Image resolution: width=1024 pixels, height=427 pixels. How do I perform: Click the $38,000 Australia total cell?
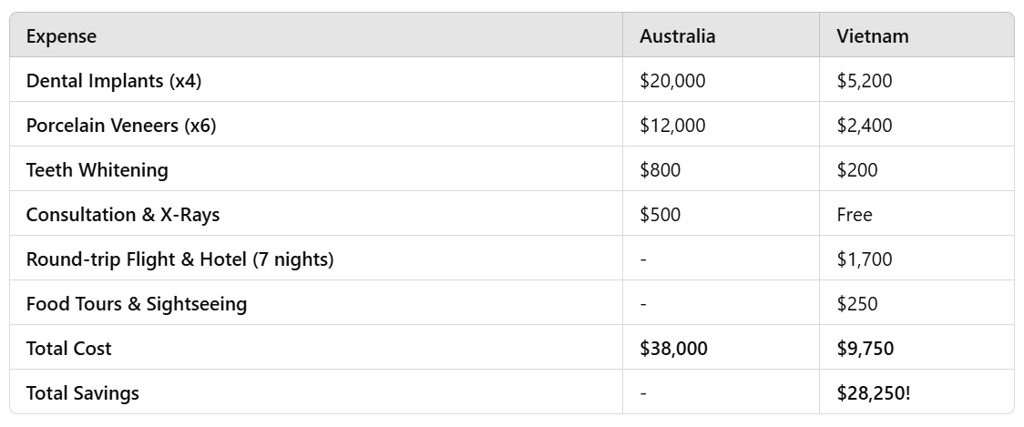pos(673,349)
